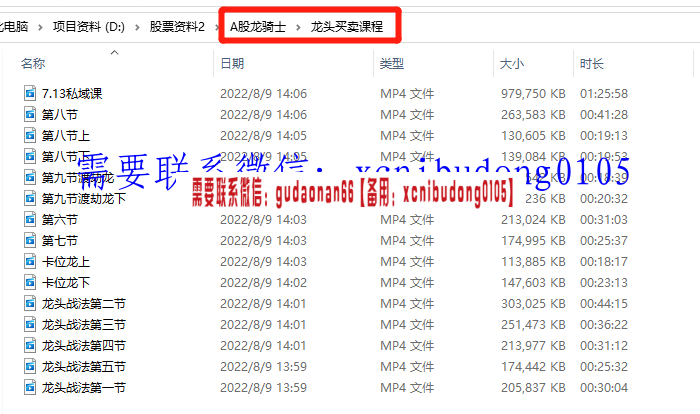Sort by the 时长 column header
Image resolution: width=700 pixels, height=414 pixels.
coord(592,63)
